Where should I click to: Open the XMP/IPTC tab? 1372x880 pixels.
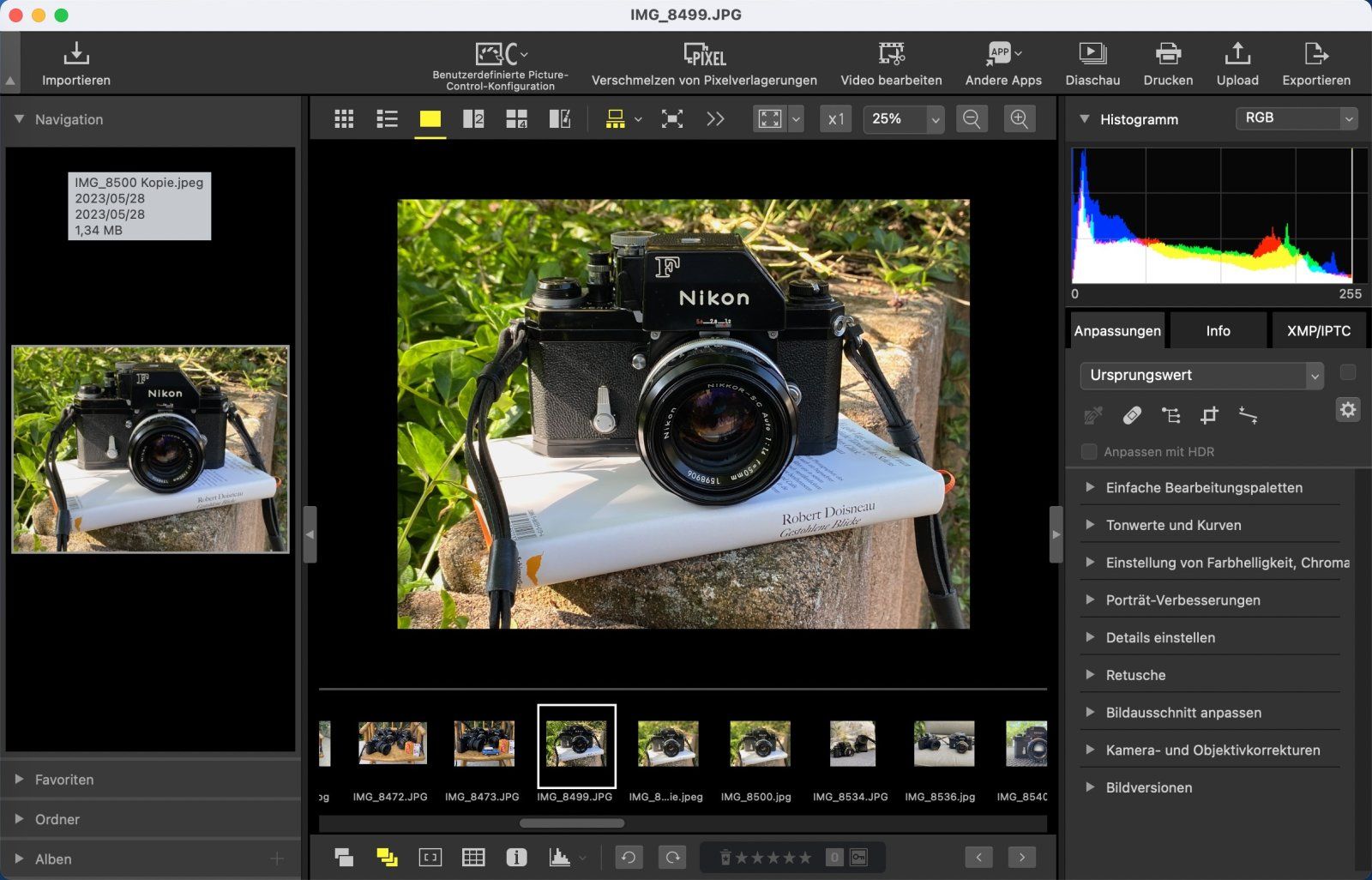1318,331
